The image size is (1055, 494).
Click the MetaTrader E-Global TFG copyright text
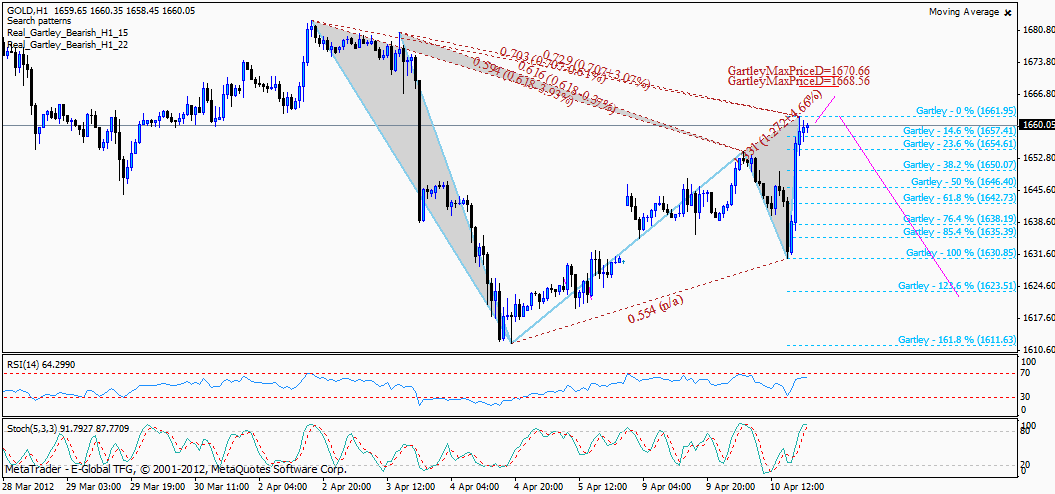coord(176,469)
